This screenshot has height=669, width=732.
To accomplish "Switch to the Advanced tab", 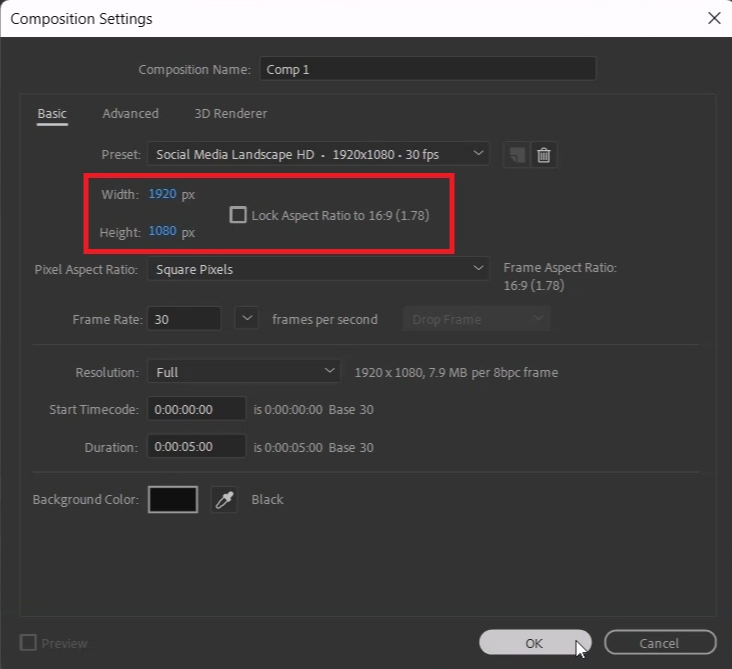I will point(131,113).
